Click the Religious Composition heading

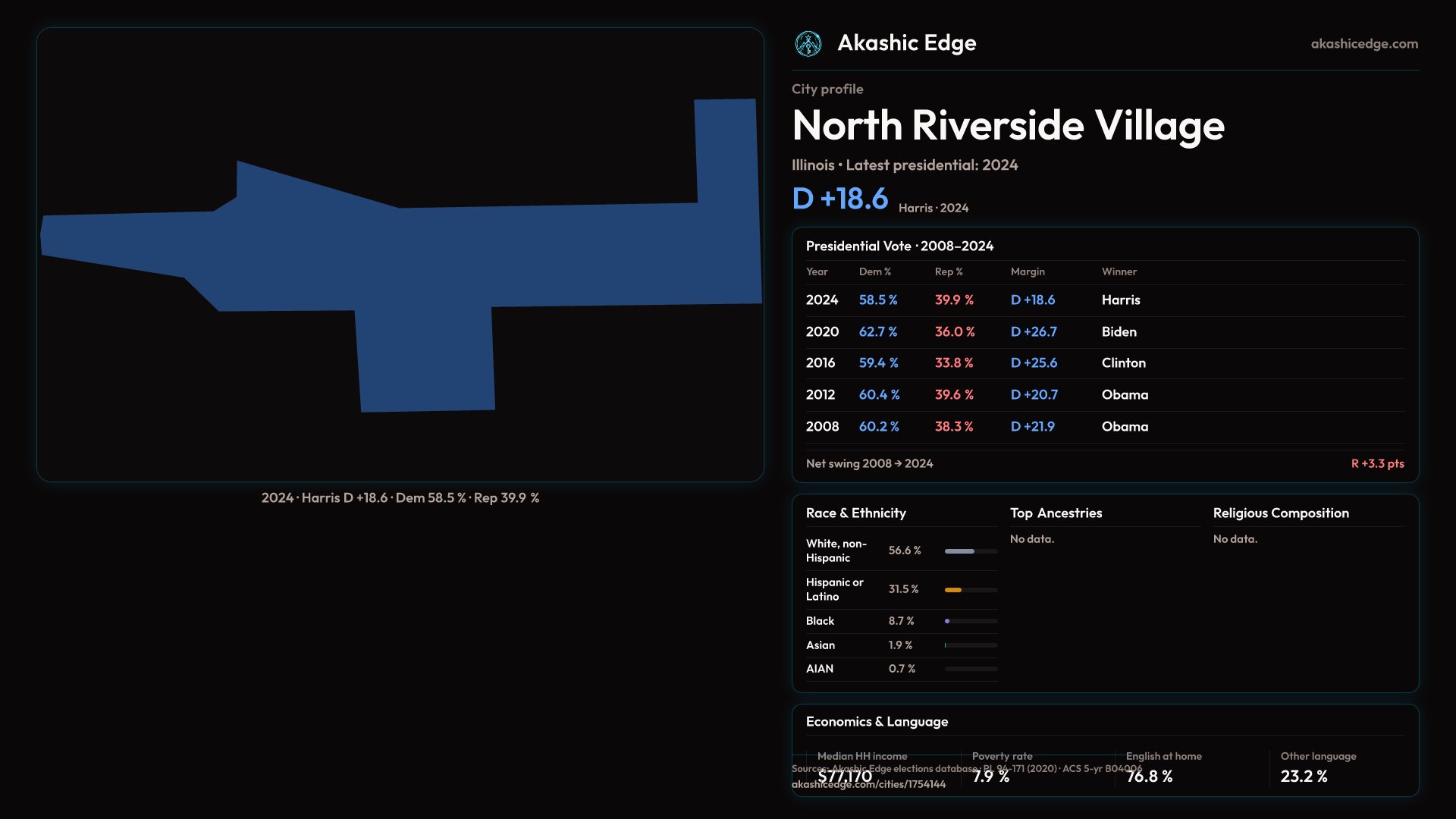(1281, 513)
